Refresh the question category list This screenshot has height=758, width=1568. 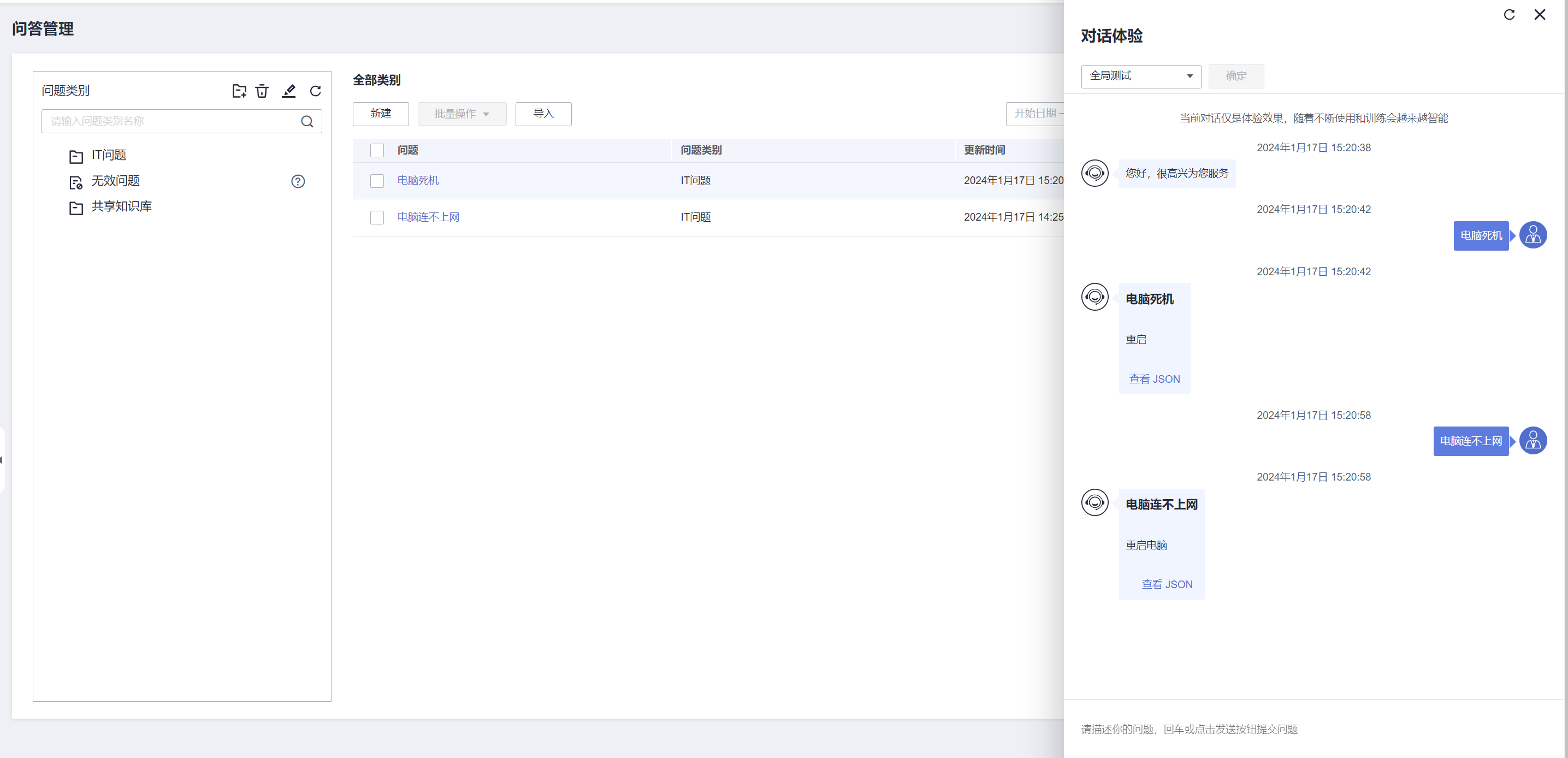(315, 91)
